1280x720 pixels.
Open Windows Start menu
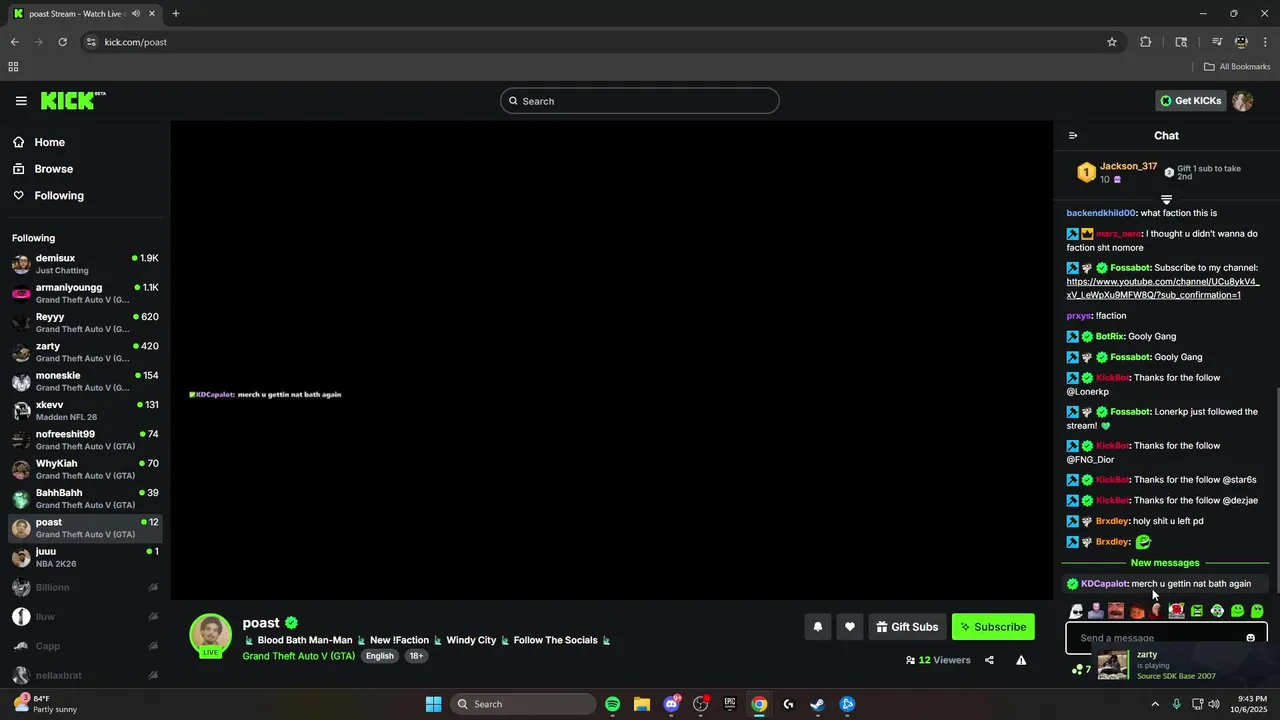pyautogui.click(x=434, y=704)
